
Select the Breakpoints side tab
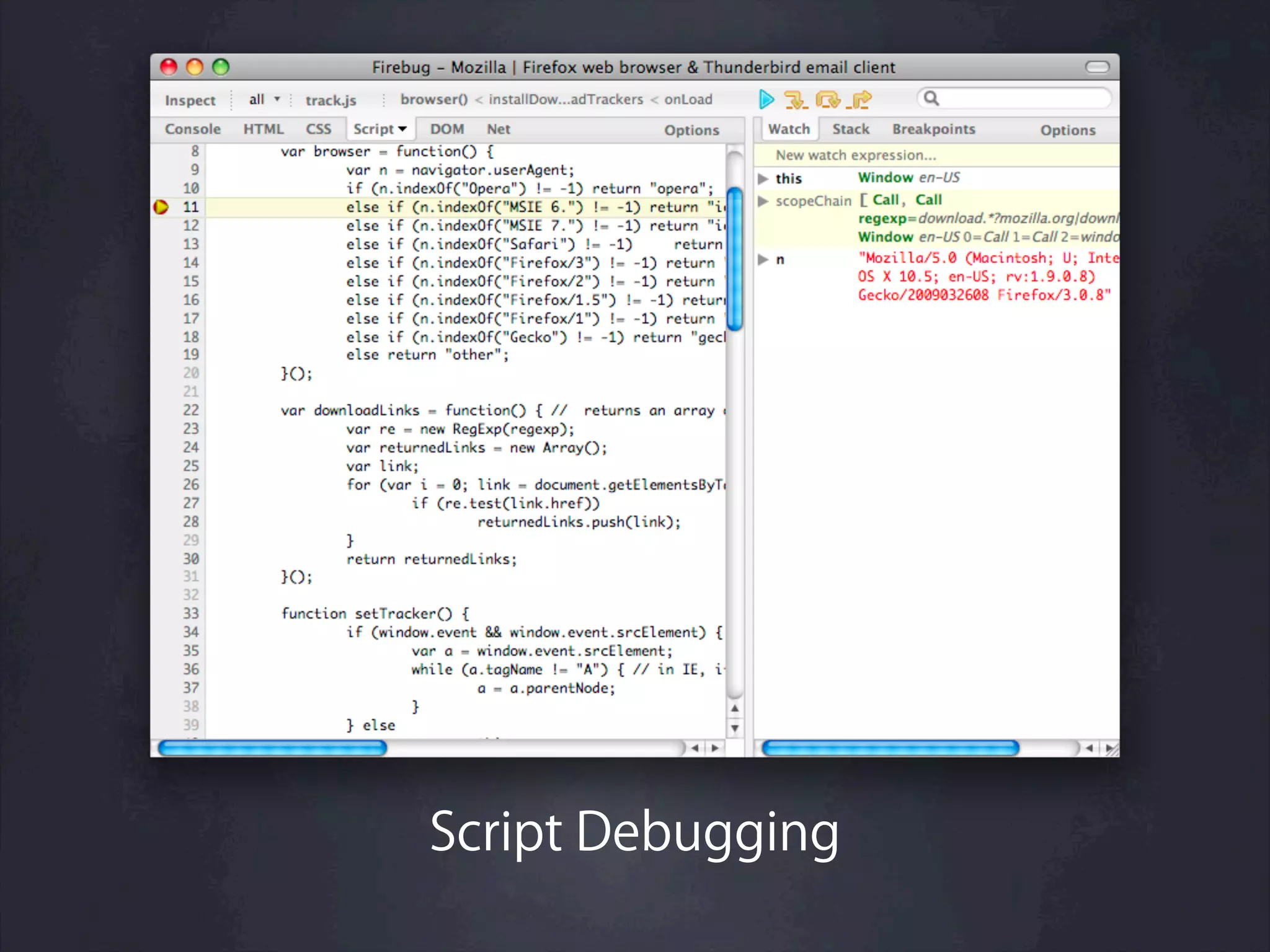coord(933,129)
